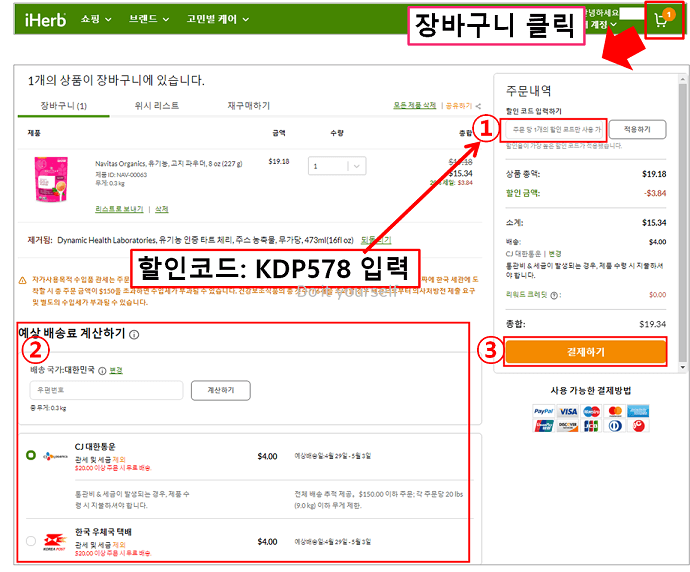Click the 총합 value $19.34
This screenshot has height=572, width=690.
pos(652,324)
